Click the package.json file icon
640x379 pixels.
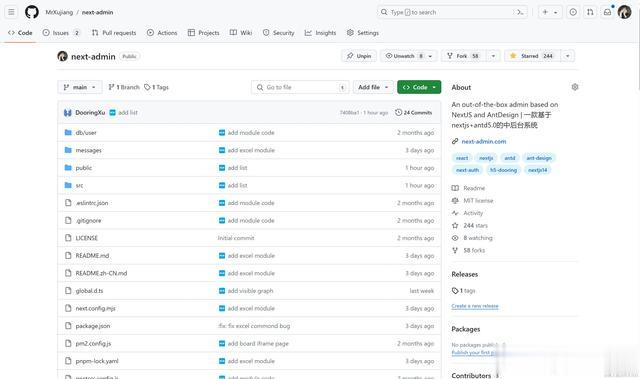click(x=68, y=326)
